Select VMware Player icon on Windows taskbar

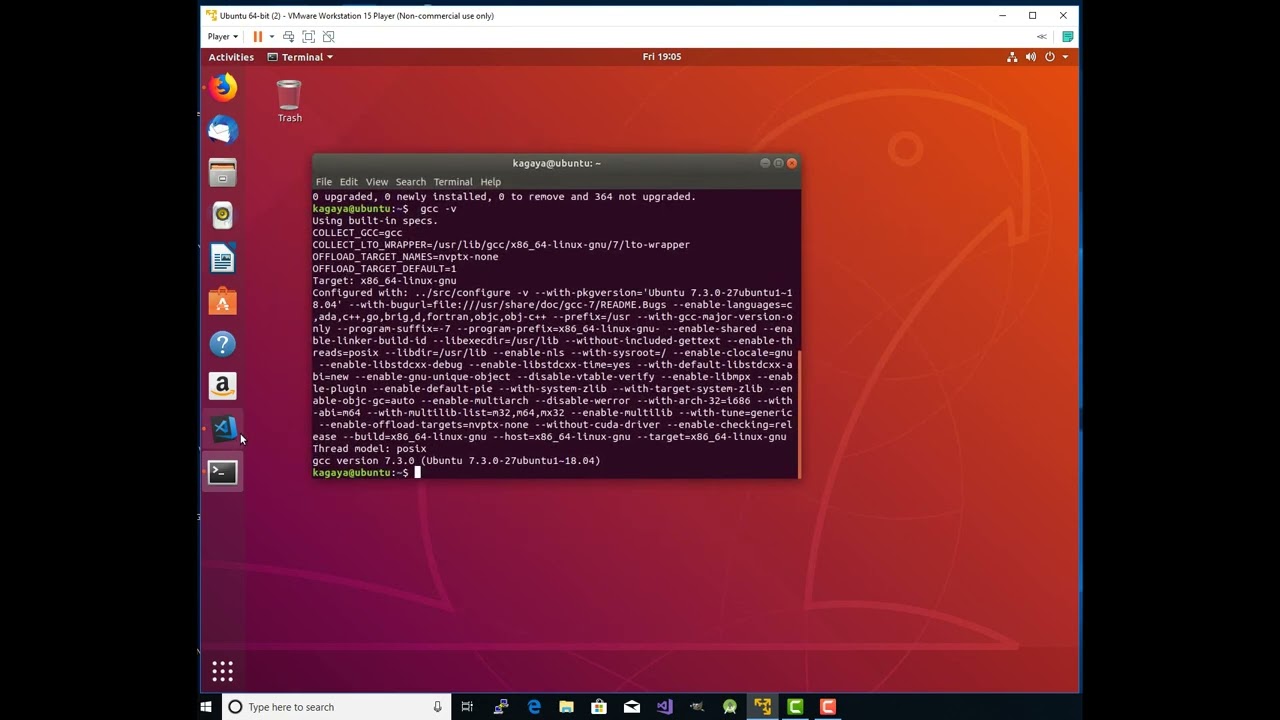762,707
